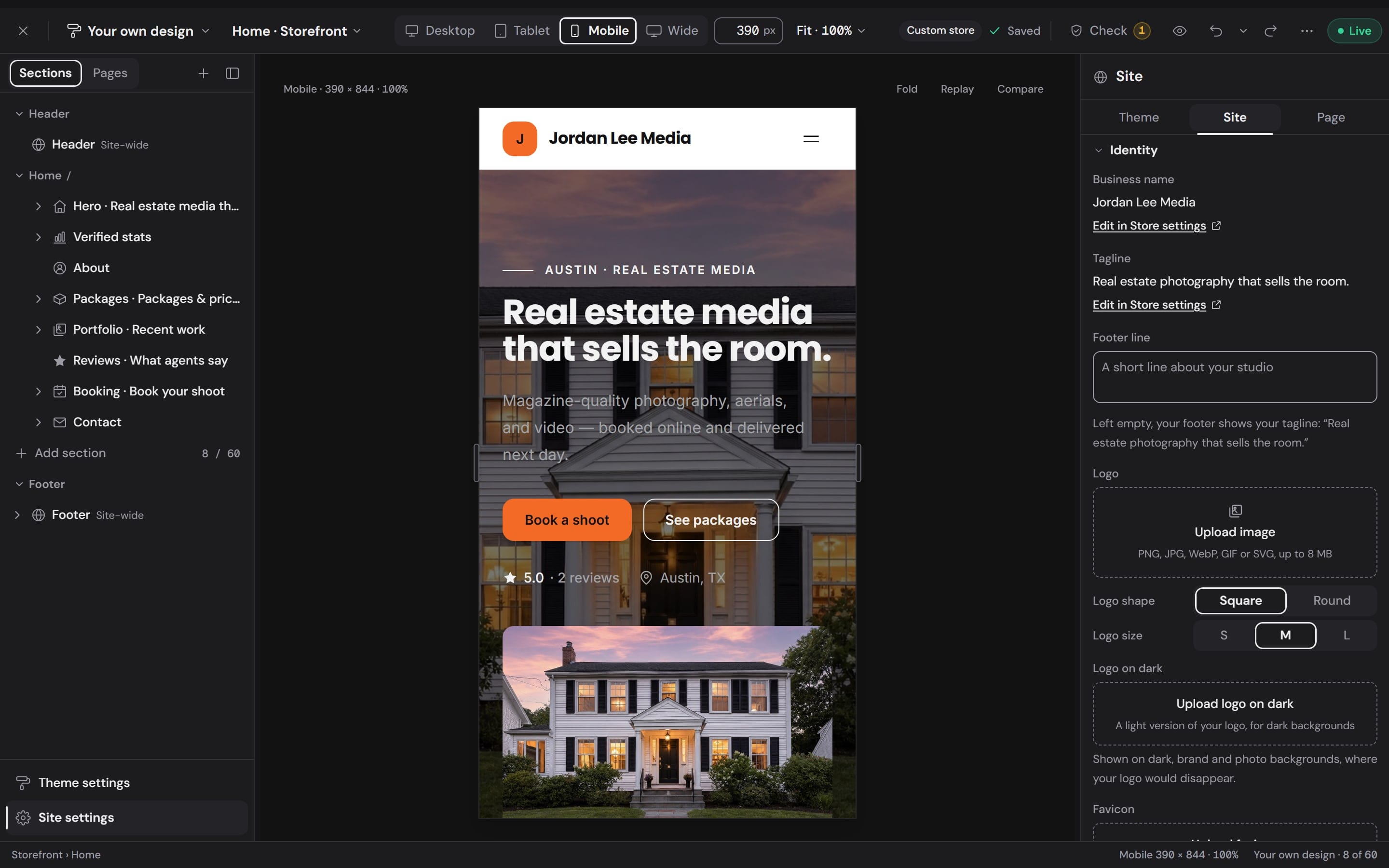Click the Footer line text field
This screenshot has width=1389, height=868.
tap(1235, 377)
